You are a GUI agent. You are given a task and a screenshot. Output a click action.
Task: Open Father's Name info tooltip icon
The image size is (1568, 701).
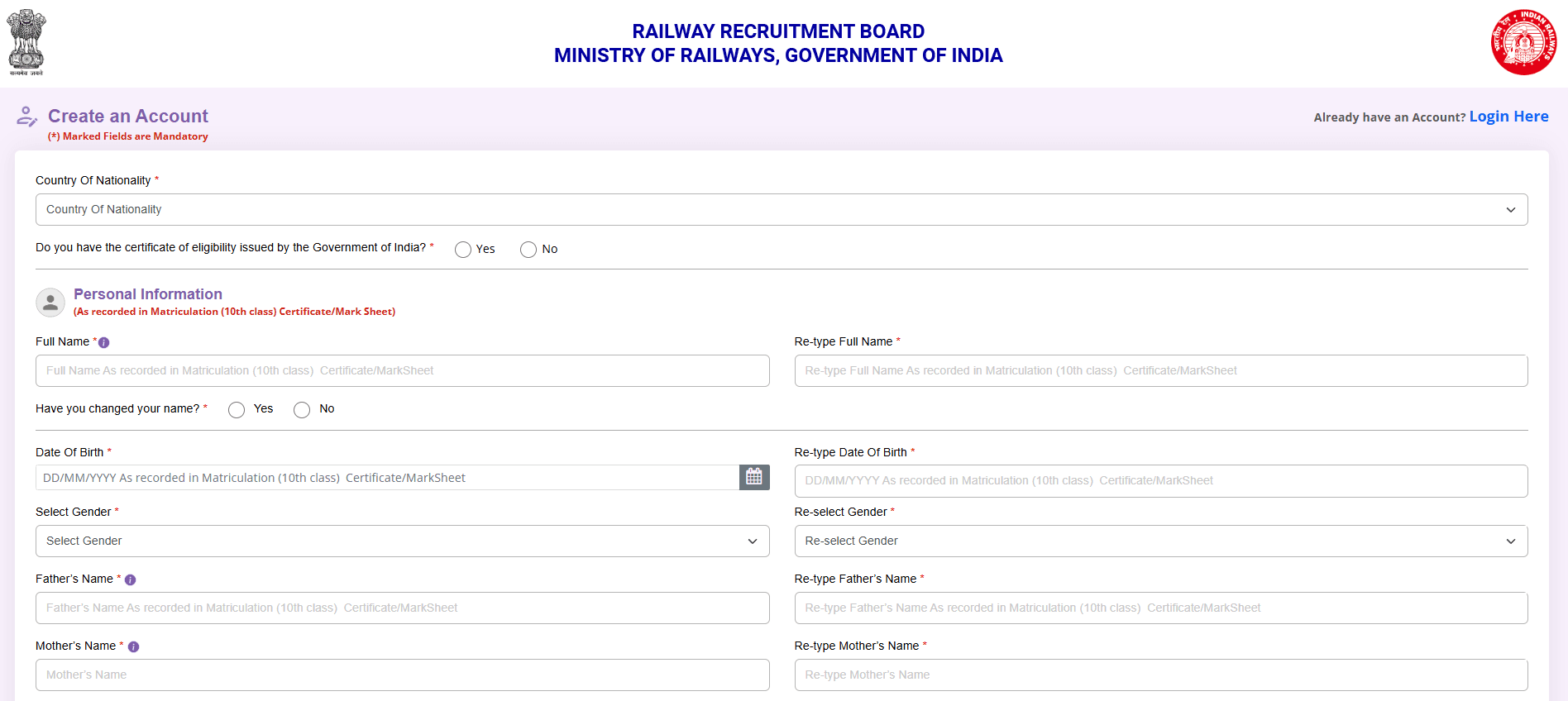[x=130, y=579]
